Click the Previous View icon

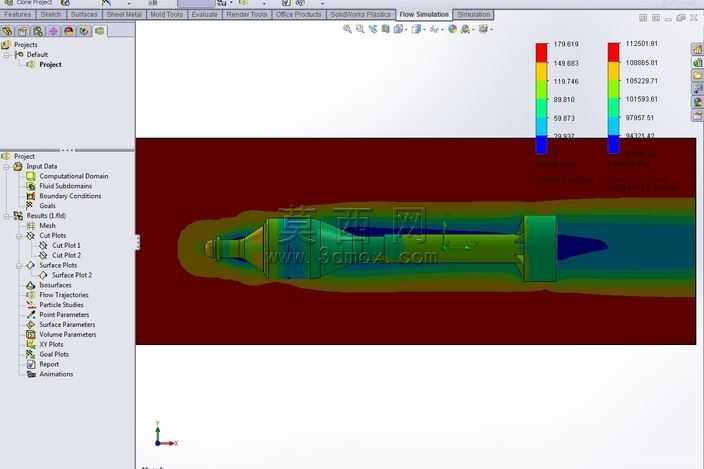pos(373,29)
